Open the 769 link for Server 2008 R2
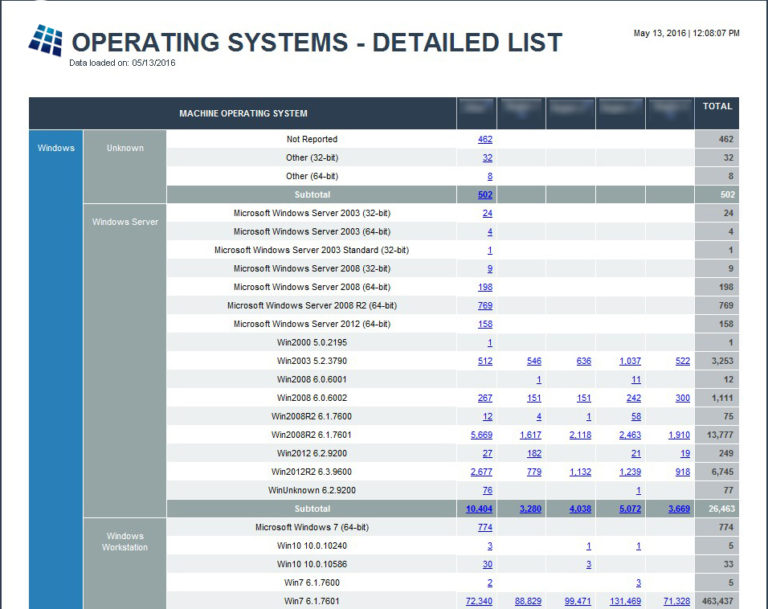The width and height of the screenshot is (768, 609). 485,306
